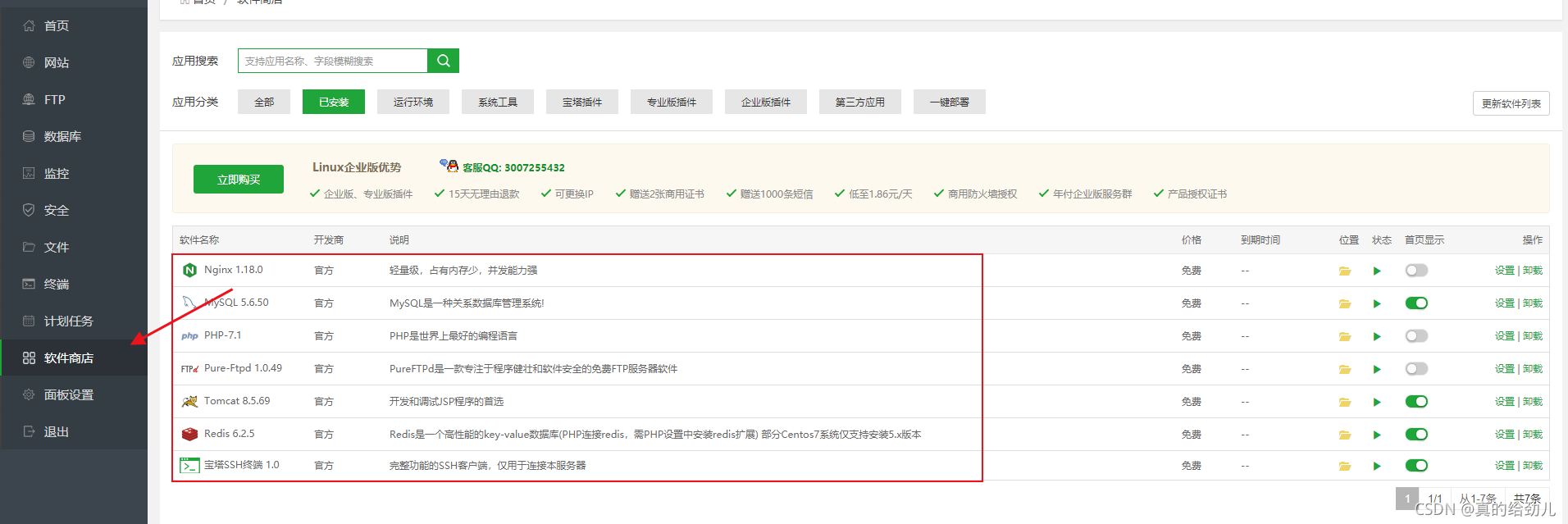
Task: Toggle Redis homepage display switch
Action: pos(1416,435)
